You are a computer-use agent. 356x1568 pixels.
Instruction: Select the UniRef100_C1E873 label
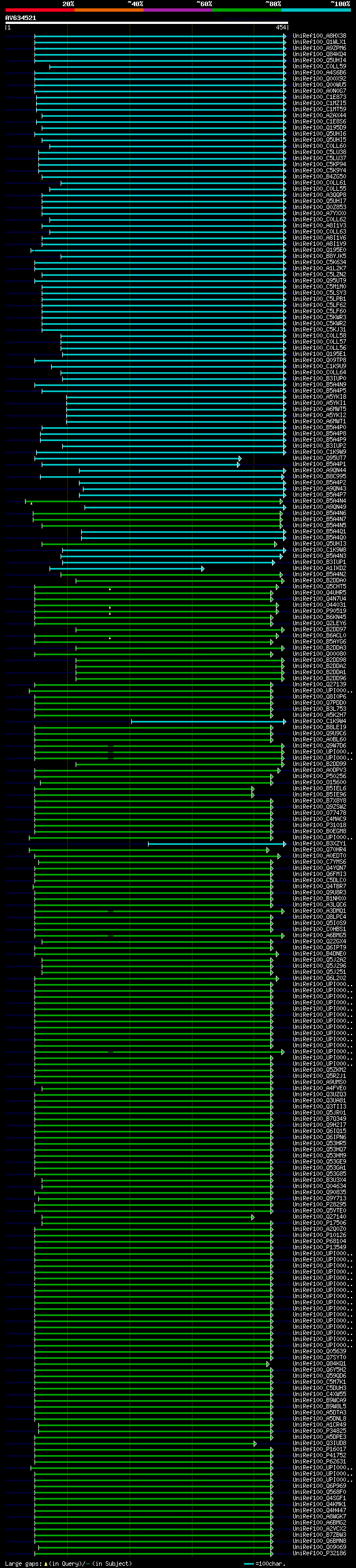pyautogui.click(x=319, y=97)
